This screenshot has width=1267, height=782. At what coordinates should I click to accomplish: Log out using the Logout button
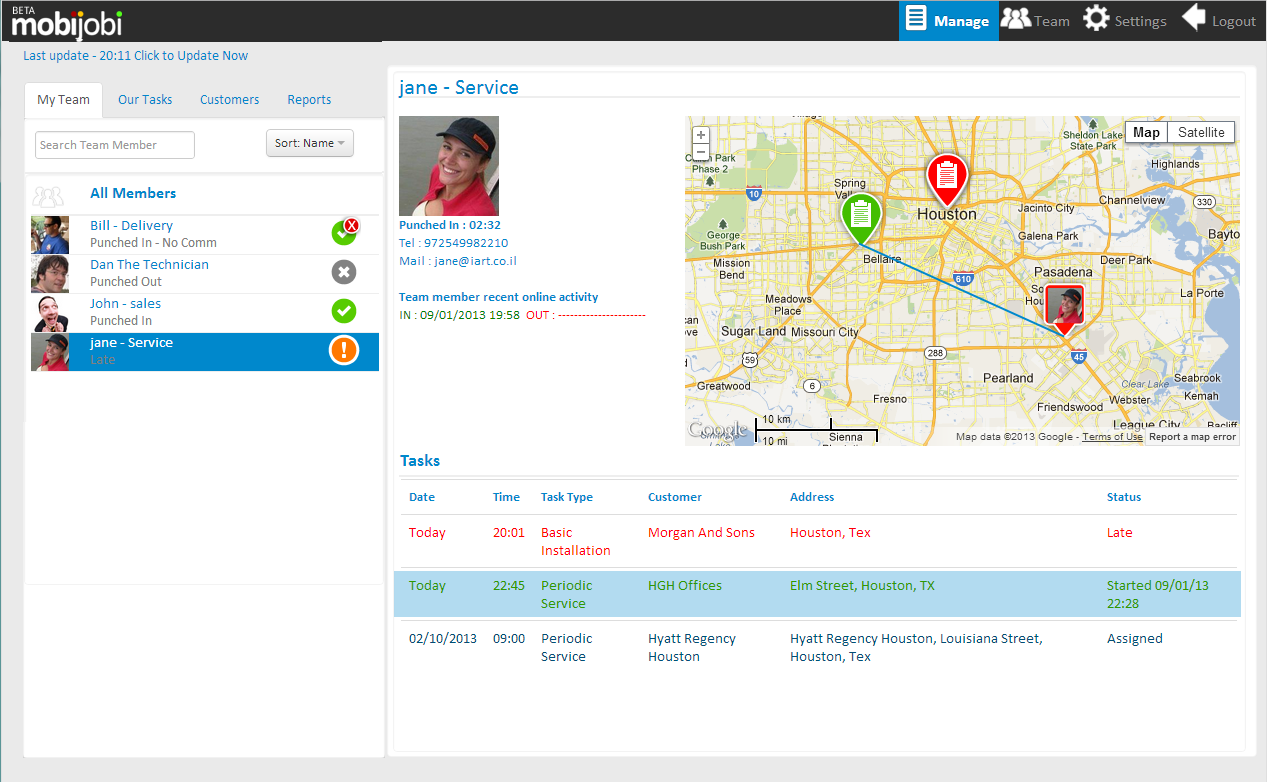tap(1219, 20)
